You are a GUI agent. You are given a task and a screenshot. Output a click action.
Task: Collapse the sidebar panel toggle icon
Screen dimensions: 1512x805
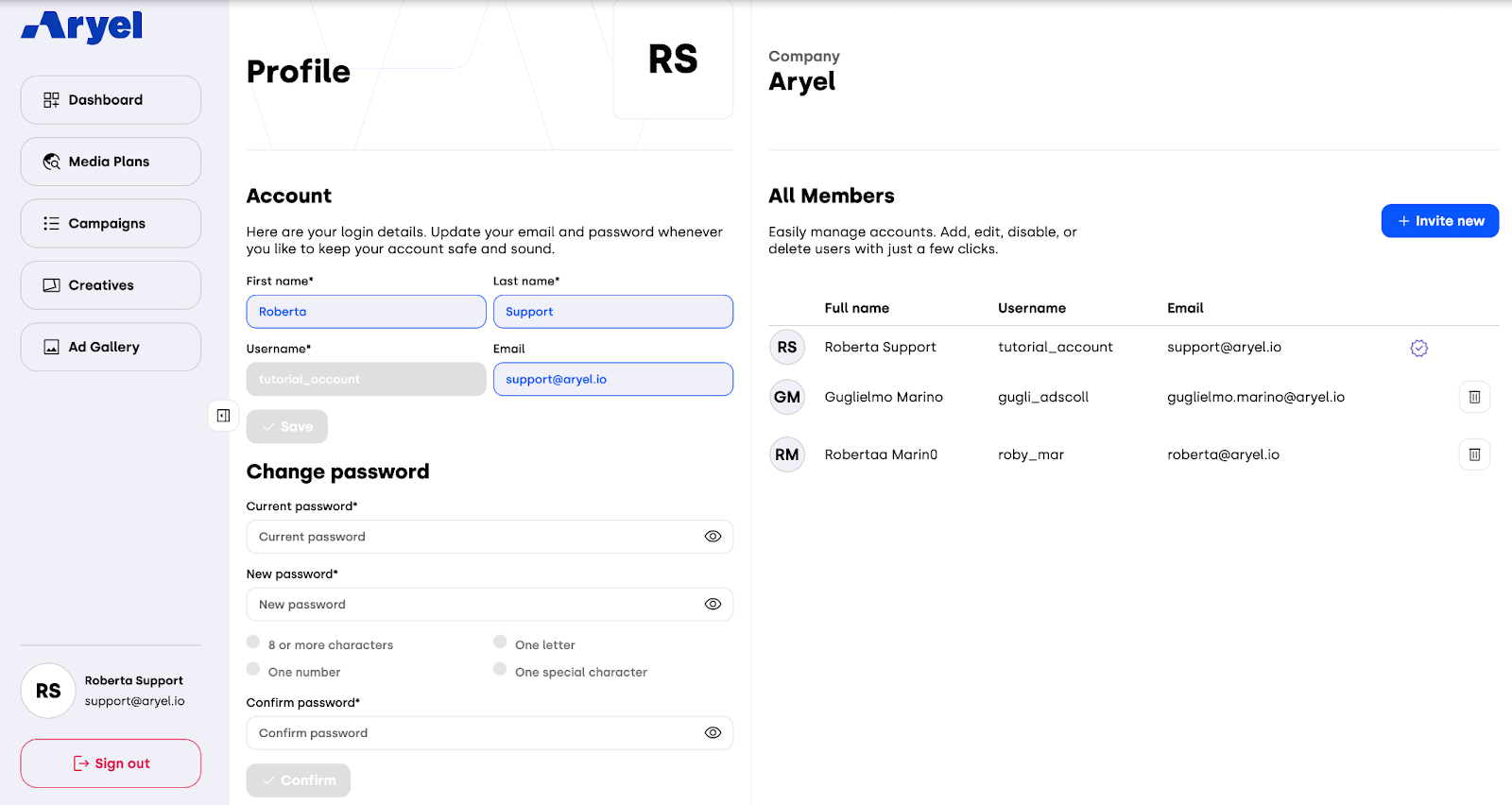coord(223,416)
